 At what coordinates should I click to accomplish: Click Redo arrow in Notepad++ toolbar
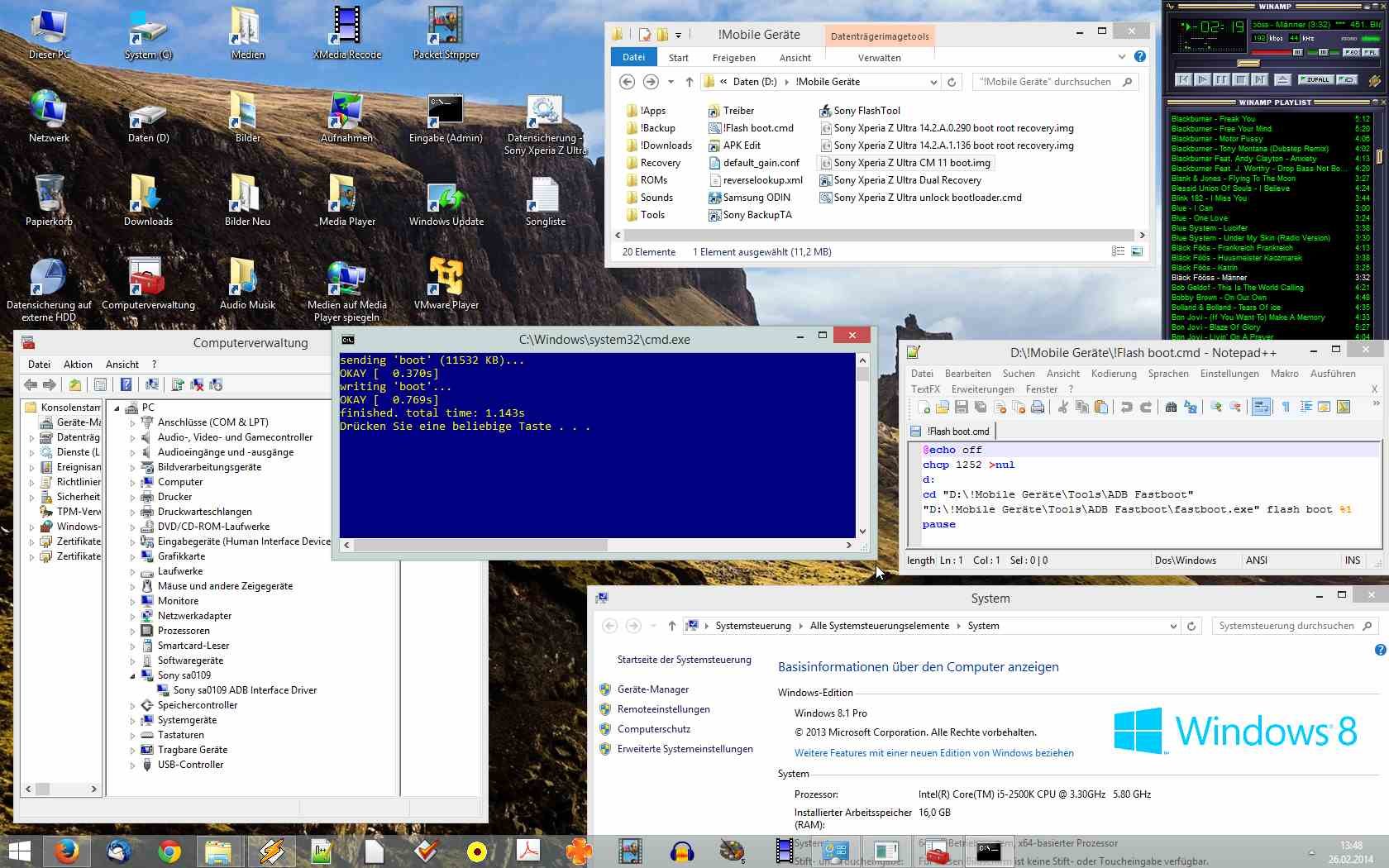point(1145,407)
